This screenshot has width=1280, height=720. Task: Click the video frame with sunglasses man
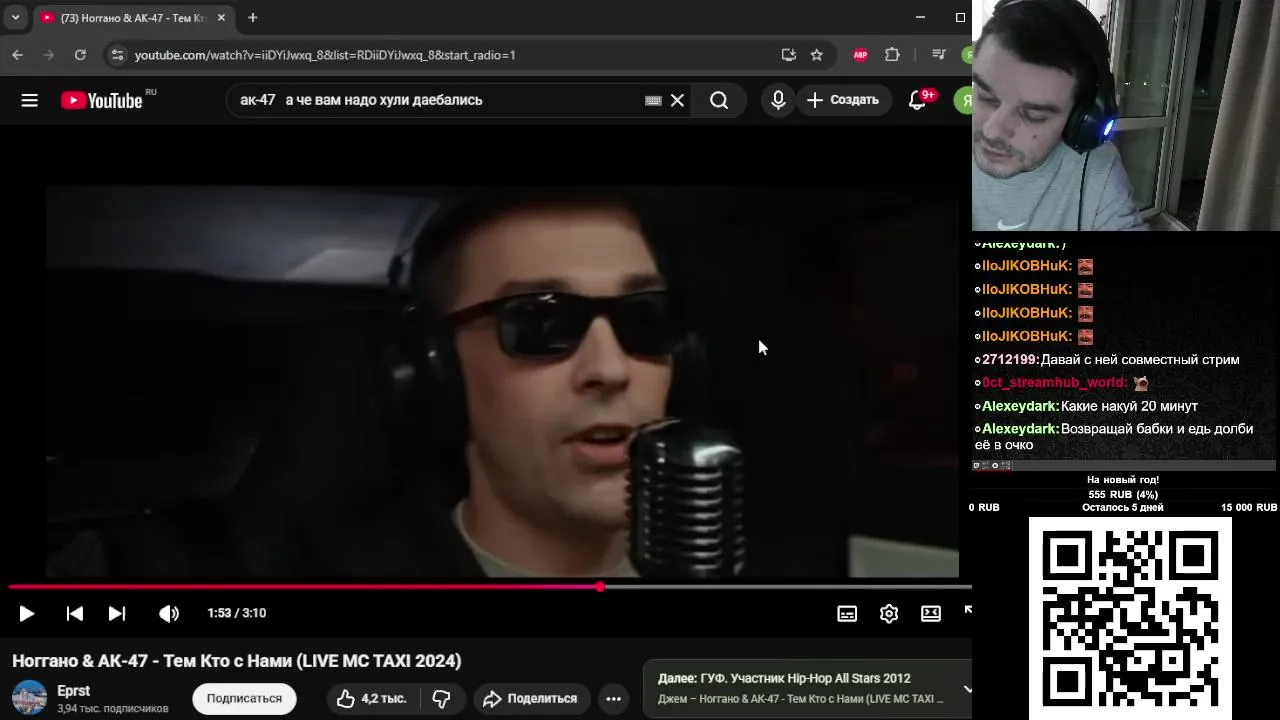click(x=502, y=381)
